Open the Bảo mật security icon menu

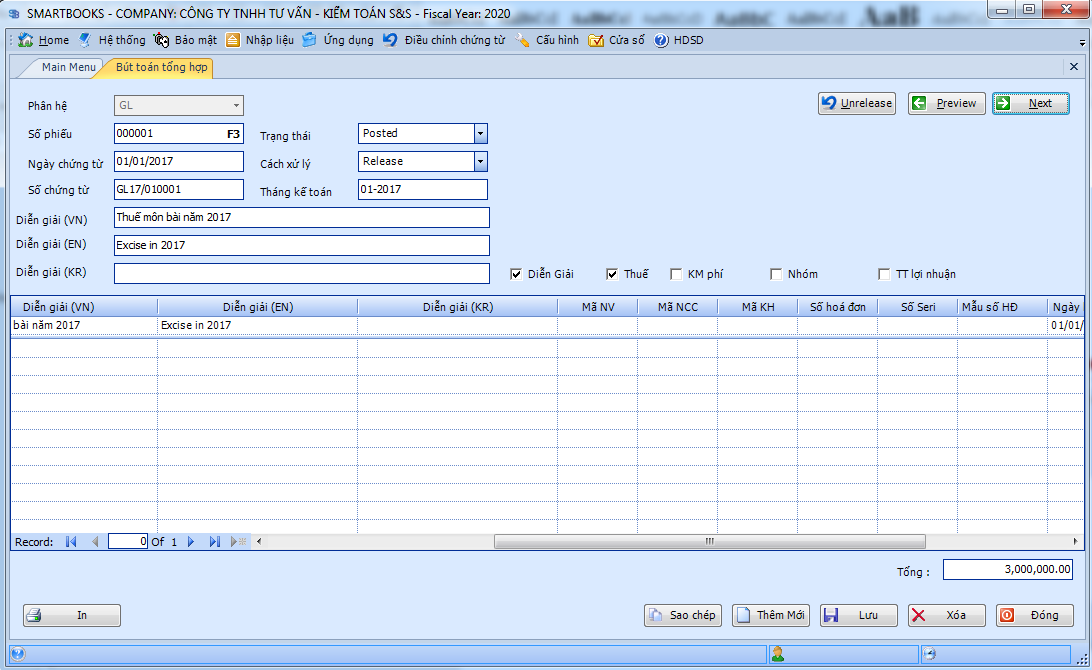pyautogui.click(x=162, y=40)
